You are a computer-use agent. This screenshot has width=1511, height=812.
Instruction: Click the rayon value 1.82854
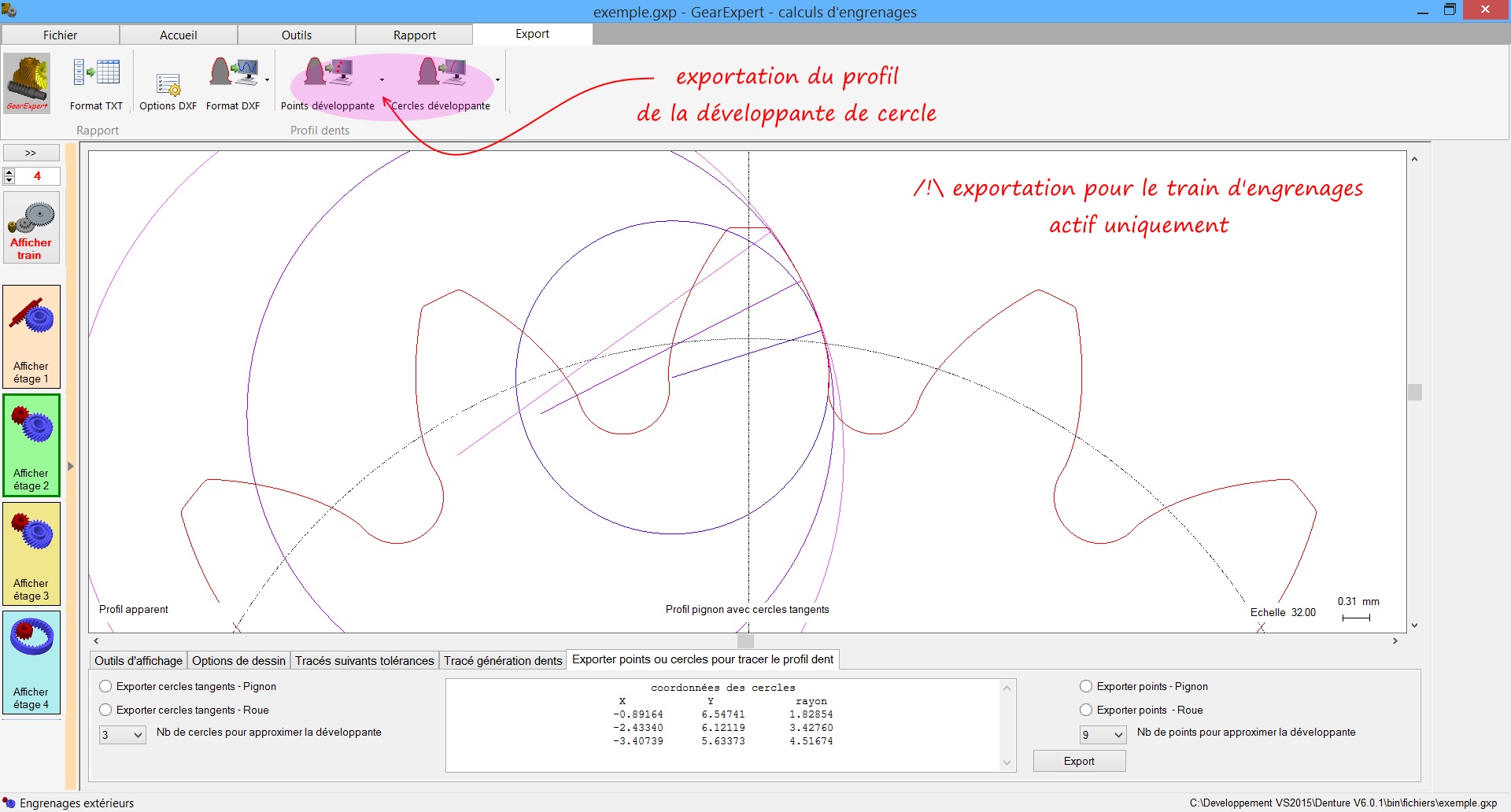tap(811, 714)
